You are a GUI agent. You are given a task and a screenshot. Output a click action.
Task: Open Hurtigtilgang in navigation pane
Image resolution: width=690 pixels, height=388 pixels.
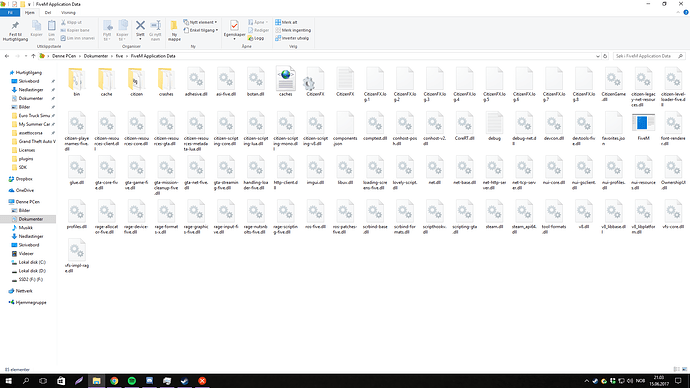(29, 73)
